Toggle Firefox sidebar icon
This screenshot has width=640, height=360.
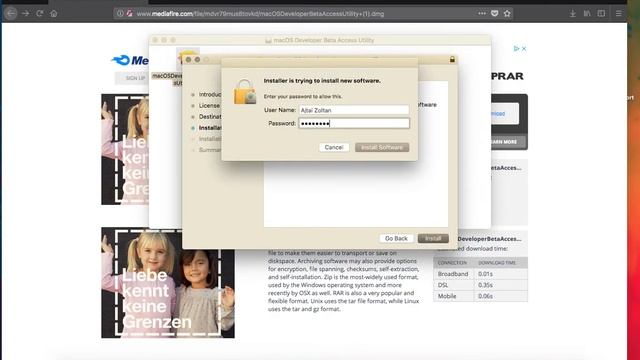pos(601,13)
